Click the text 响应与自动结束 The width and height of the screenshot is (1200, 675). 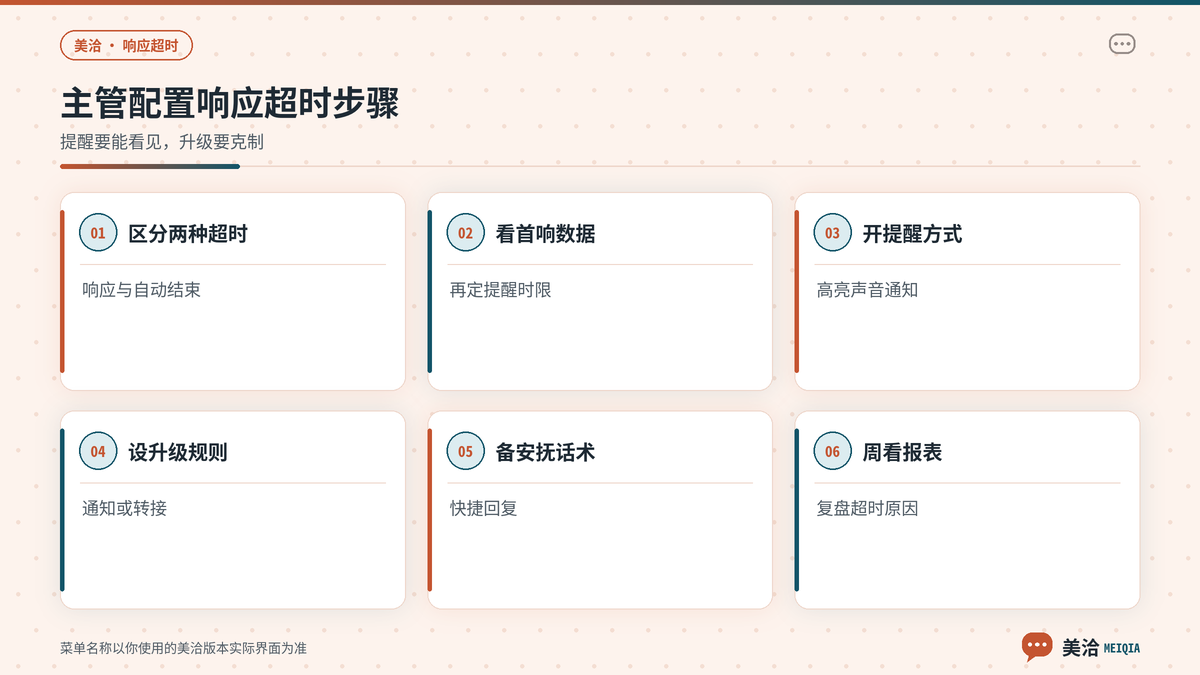(x=141, y=290)
